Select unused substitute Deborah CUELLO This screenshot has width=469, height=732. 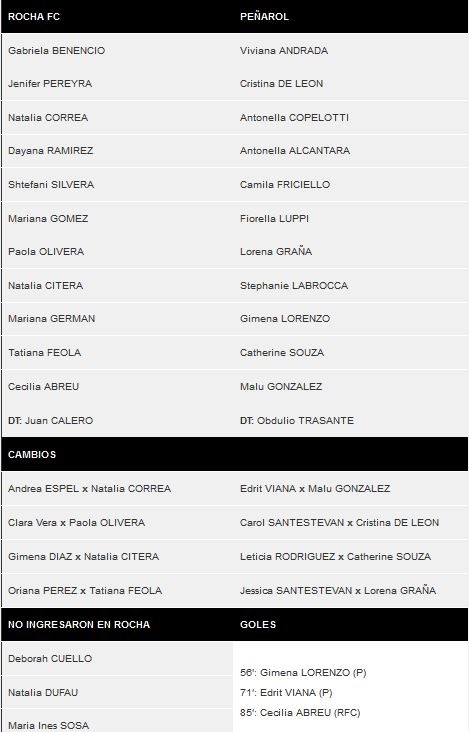[50, 658]
